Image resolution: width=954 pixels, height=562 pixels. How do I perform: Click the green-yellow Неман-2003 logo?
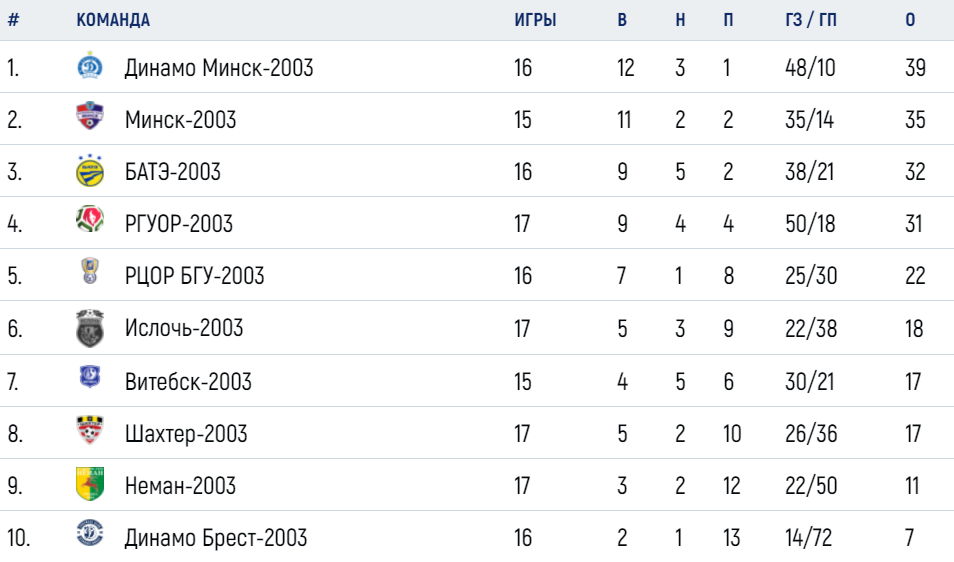90,484
